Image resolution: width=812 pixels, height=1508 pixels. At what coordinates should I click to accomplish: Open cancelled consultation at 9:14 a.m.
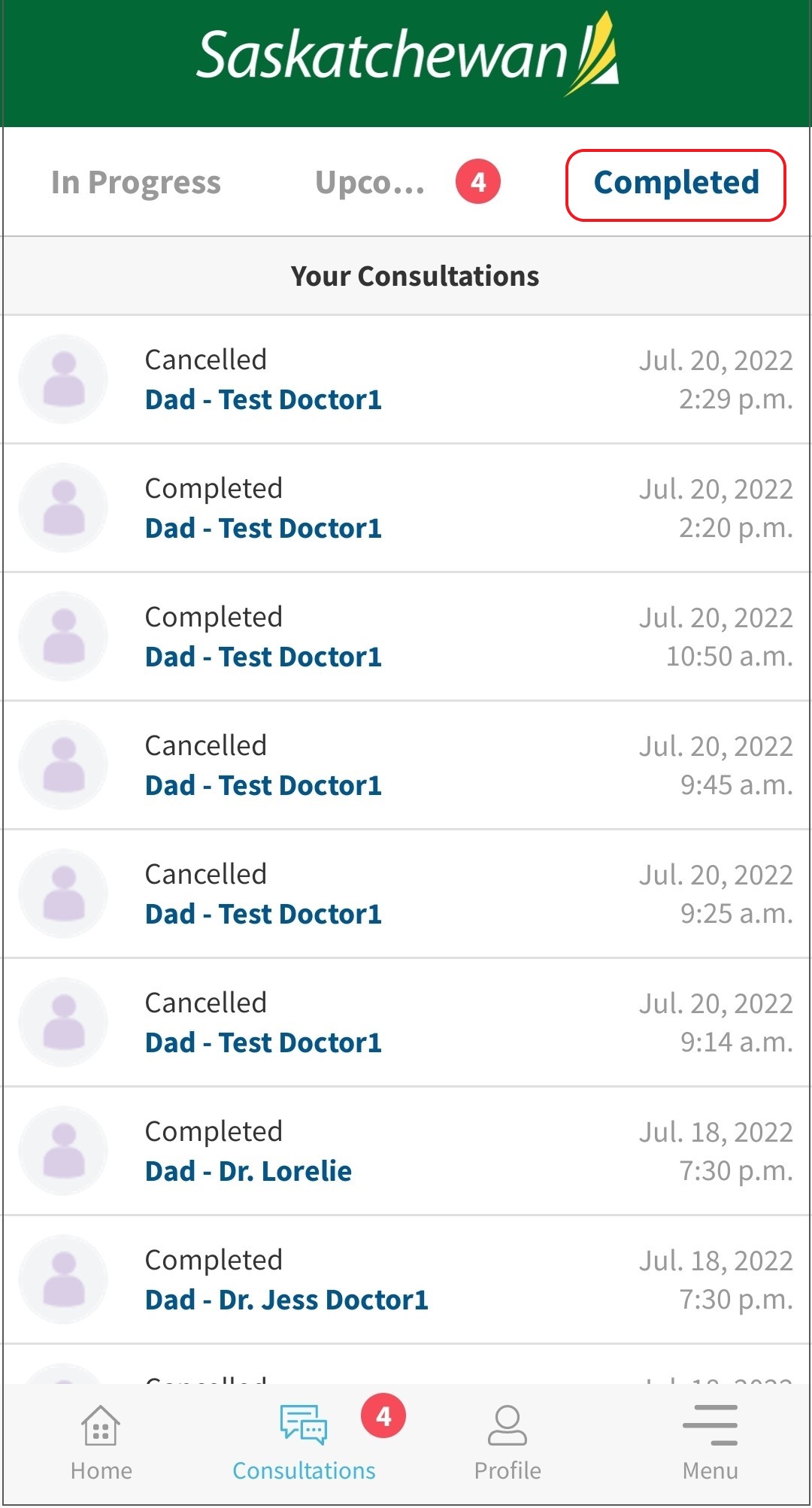pos(406,1023)
